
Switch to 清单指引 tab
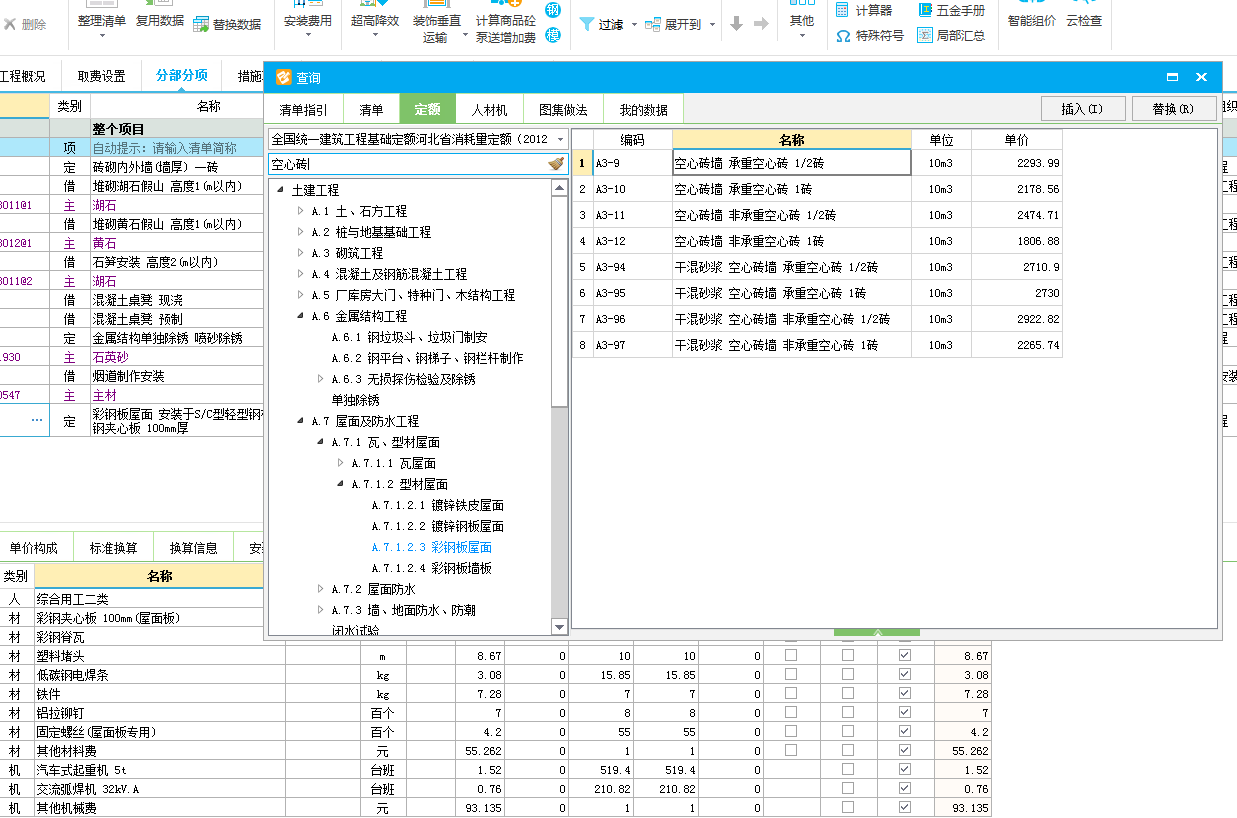(x=304, y=109)
